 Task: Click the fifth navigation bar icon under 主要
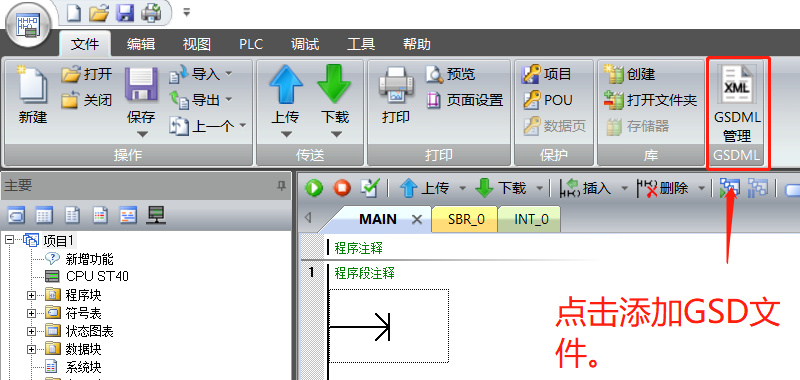point(128,216)
